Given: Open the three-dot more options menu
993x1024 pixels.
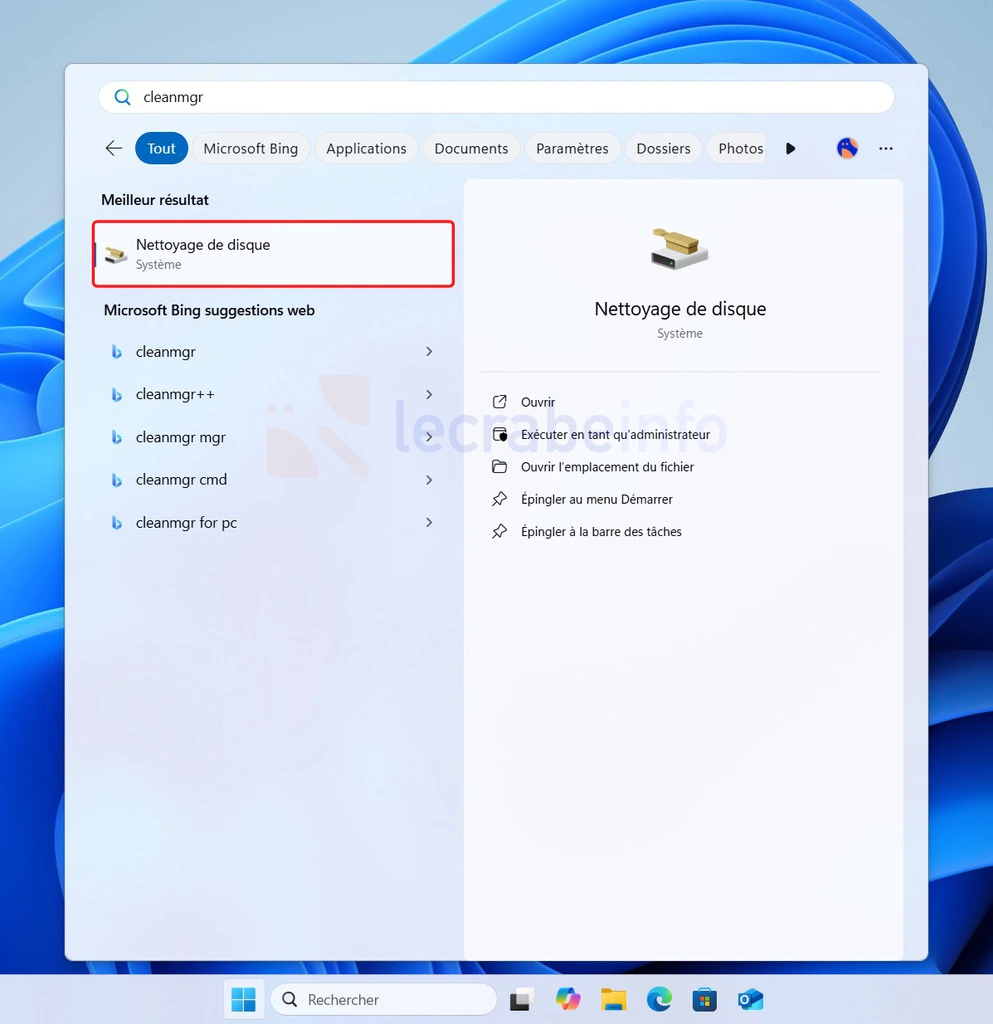Looking at the screenshot, I should (x=885, y=148).
